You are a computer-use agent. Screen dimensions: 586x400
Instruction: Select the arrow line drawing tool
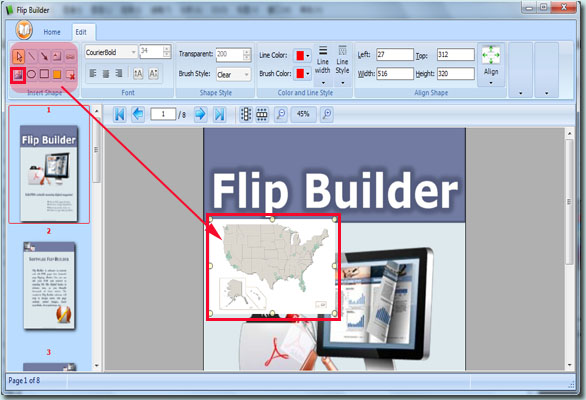click(44, 56)
